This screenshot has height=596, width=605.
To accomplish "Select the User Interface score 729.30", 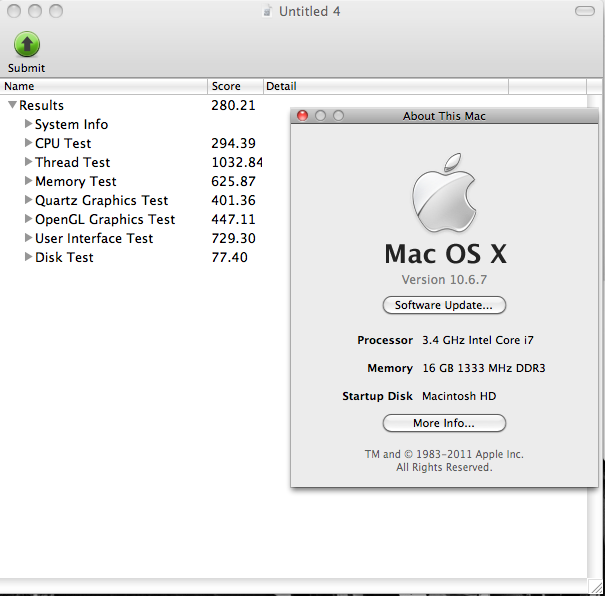I will pos(233,238).
